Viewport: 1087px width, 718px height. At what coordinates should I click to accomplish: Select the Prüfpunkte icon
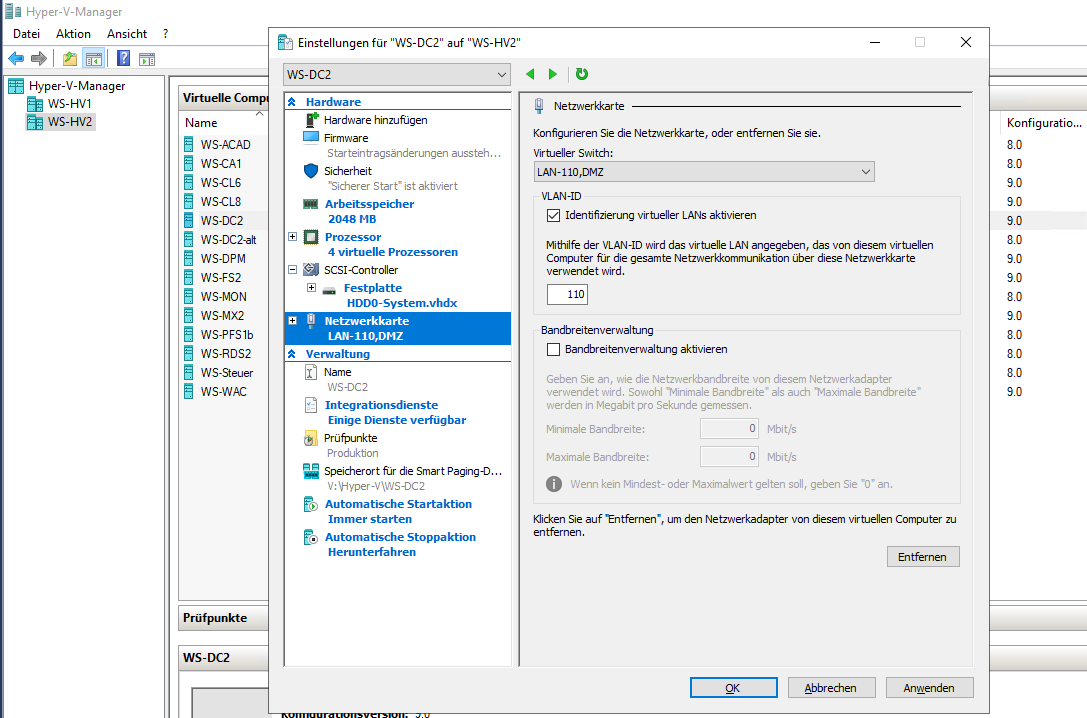pyautogui.click(x=311, y=438)
